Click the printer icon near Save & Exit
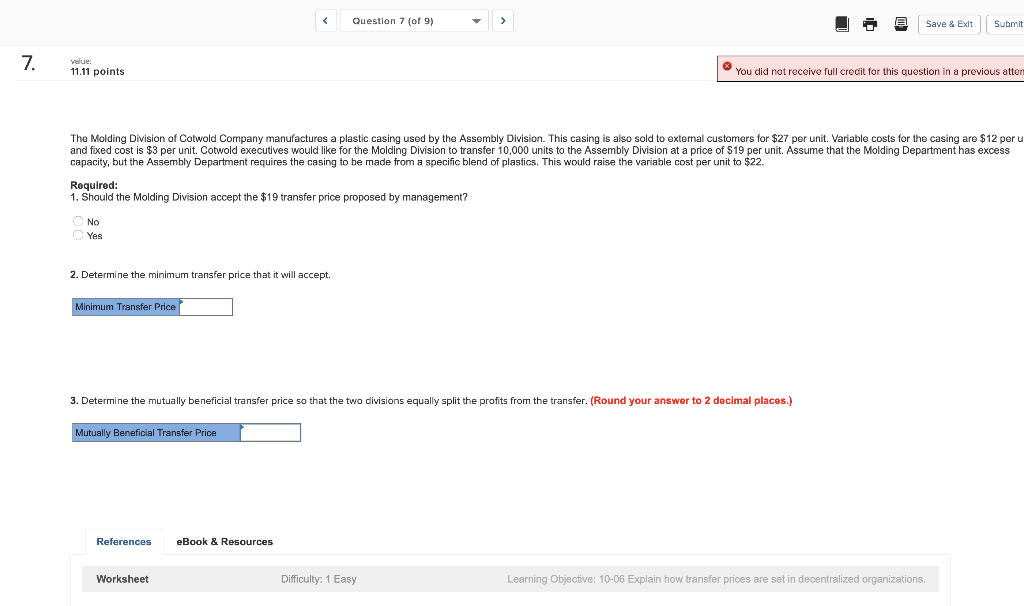1024x606 pixels. (869, 23)
